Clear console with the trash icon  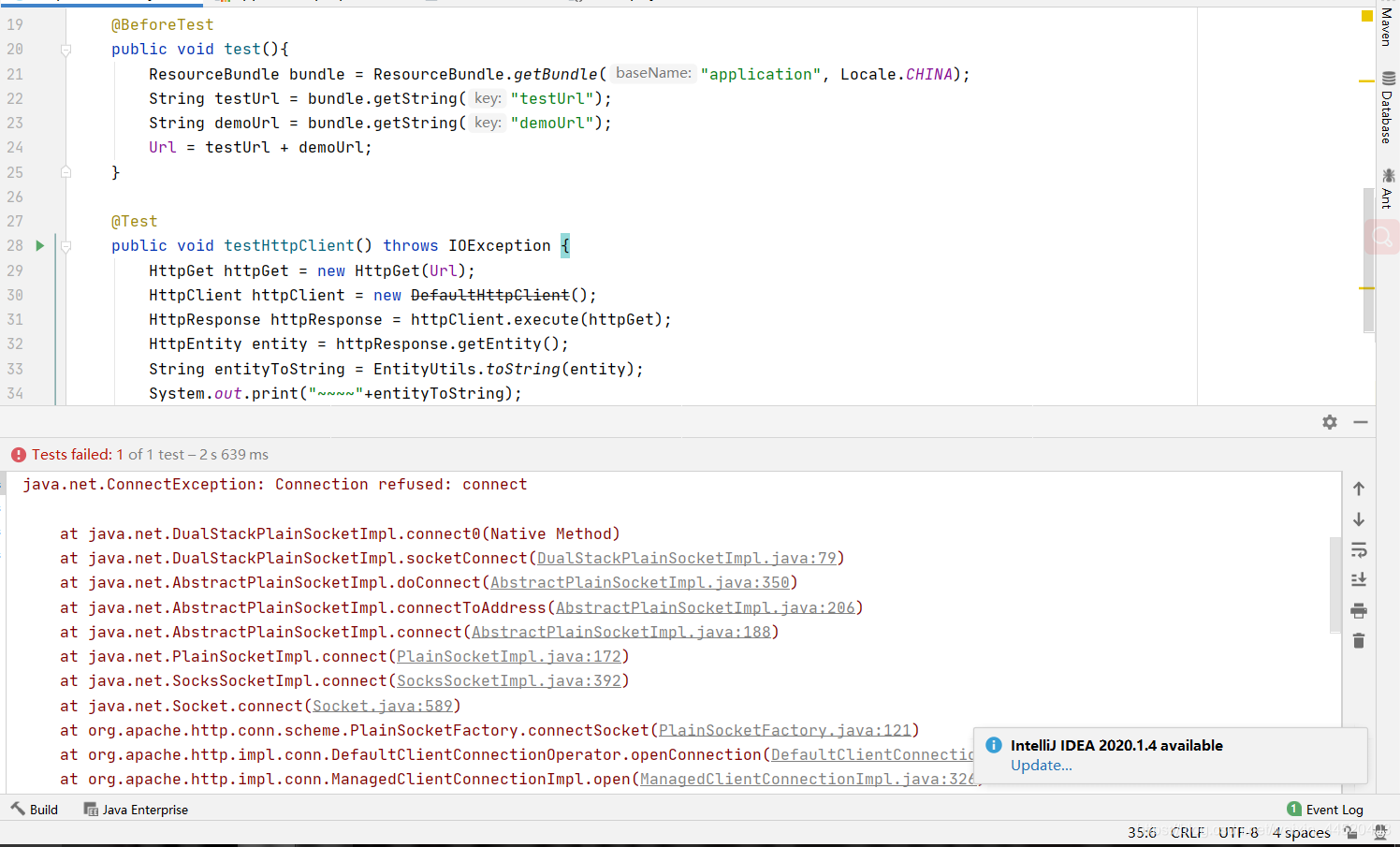1359,641
